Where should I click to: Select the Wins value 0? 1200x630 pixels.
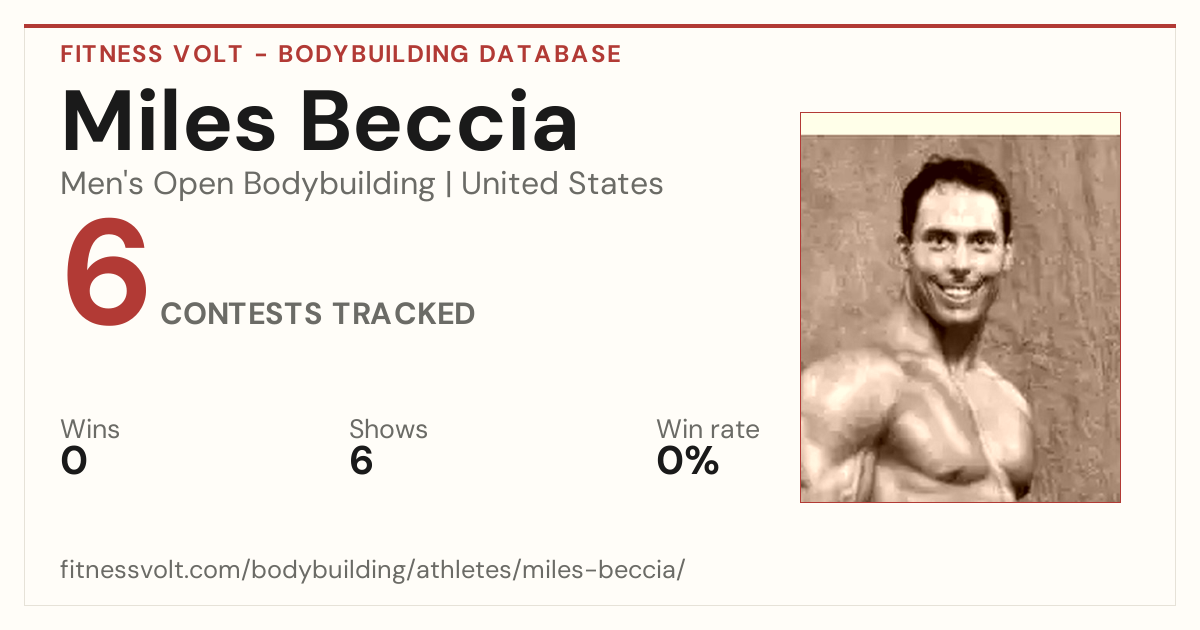click(74, 461)
